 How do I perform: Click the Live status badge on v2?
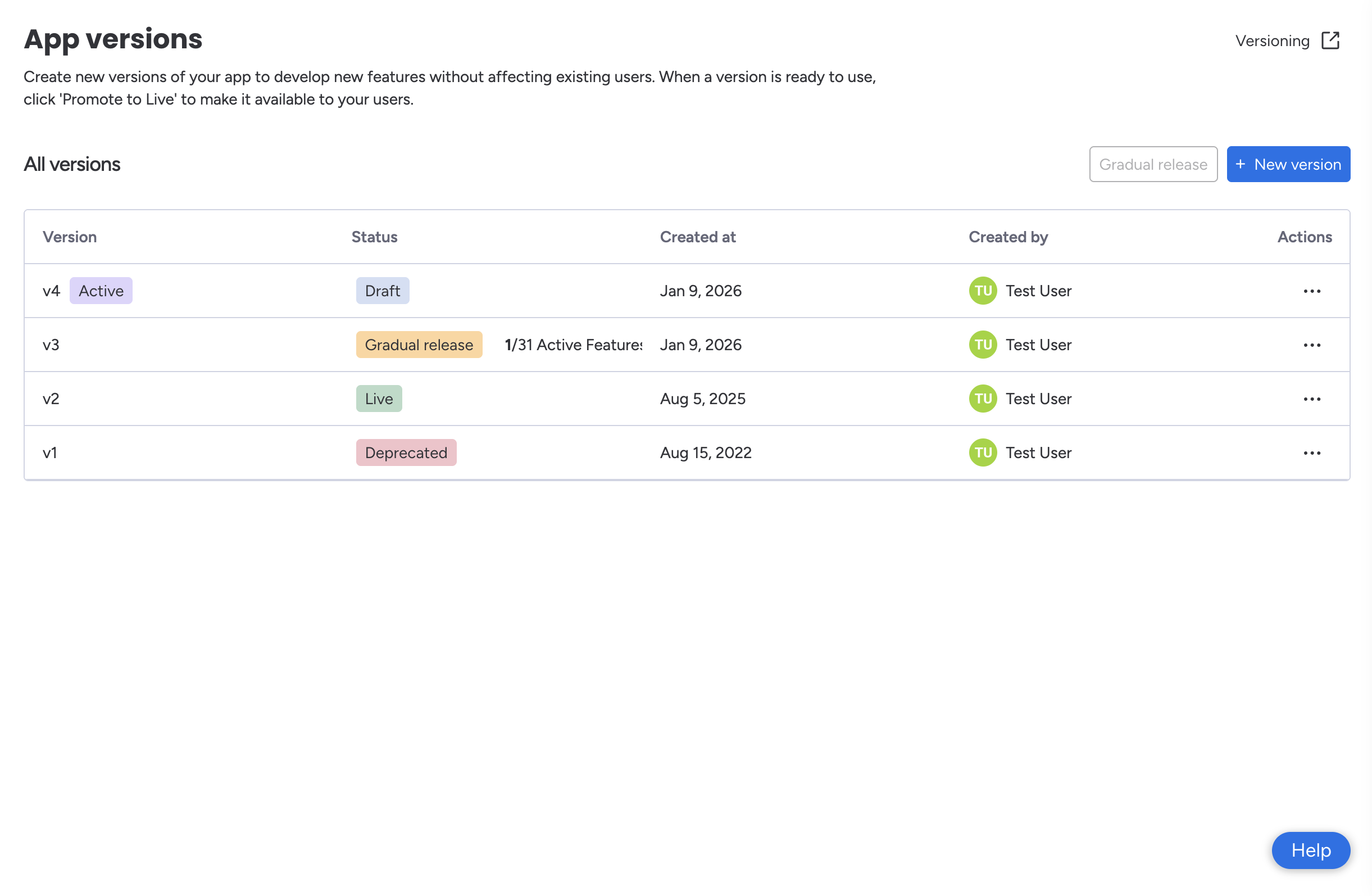(x=379, y=399)
